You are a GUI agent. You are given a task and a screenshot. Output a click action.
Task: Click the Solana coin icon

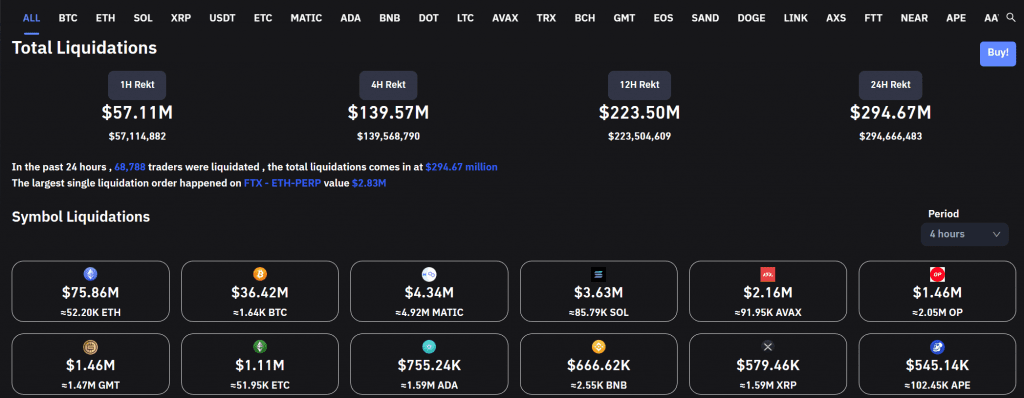[x=598, y=274]
